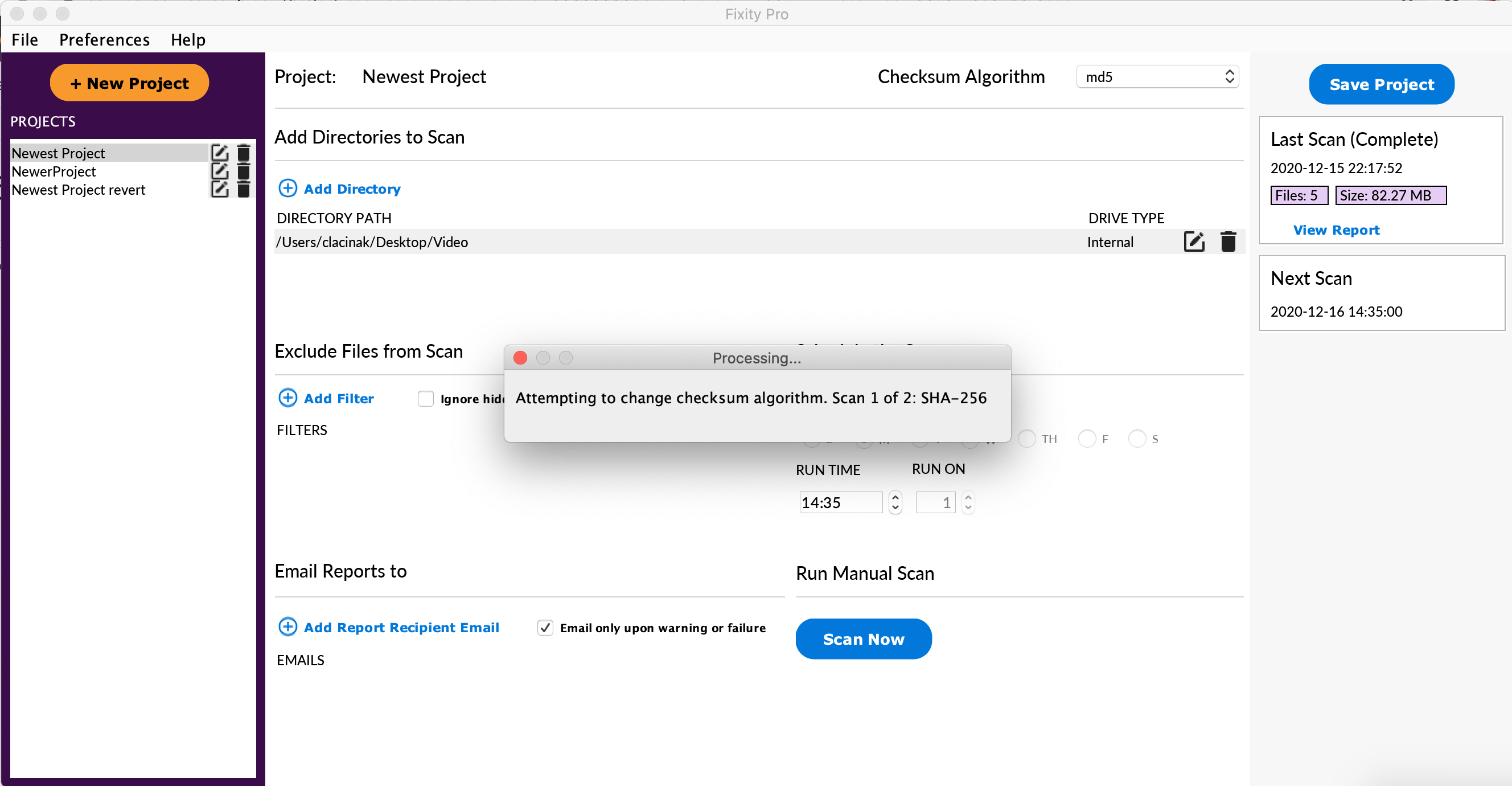The image size is (1512, 786).
Task: Click the Add Report Recipient Email link
Action: click(x=401, y=628)
